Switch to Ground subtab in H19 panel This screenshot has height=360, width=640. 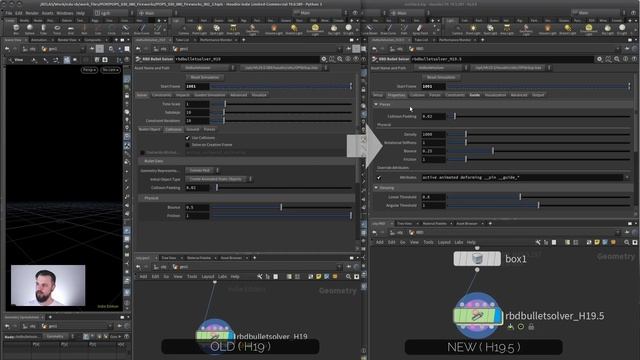(x=193, y=129)
